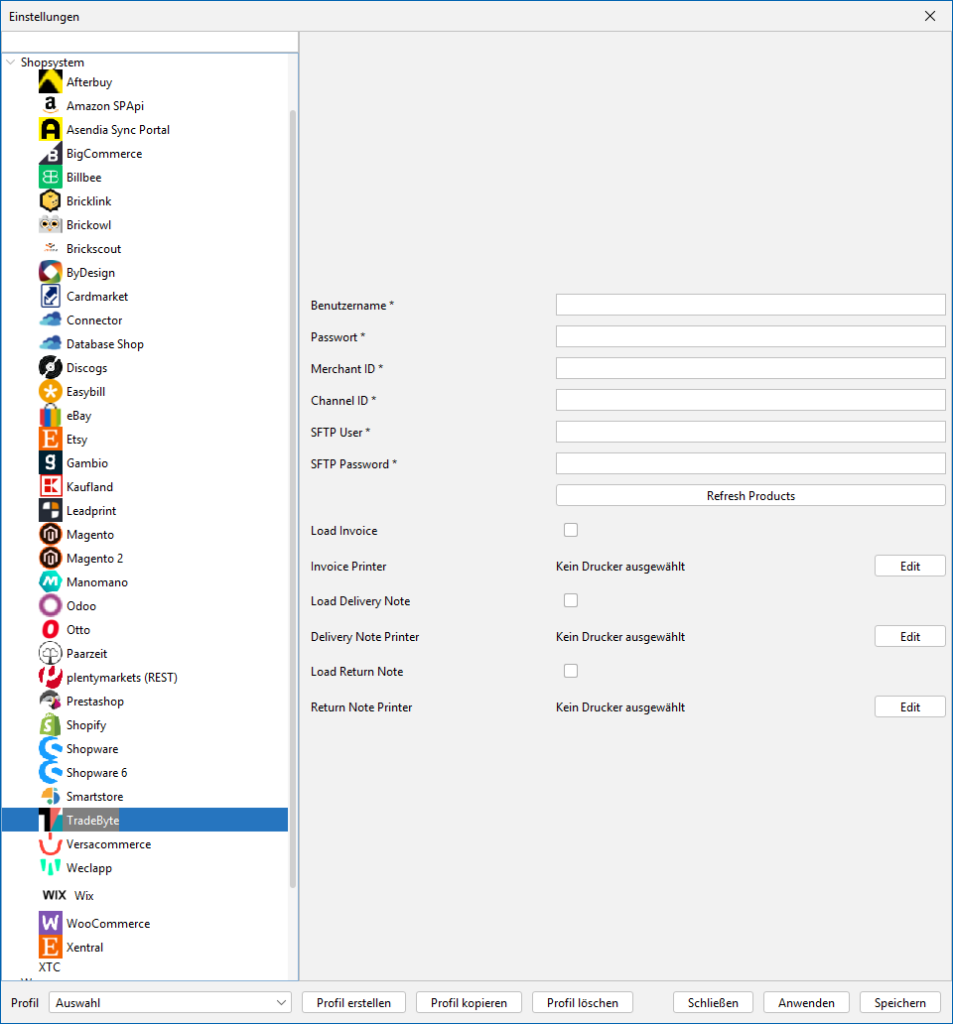
Task: Click the shop list vertical scrollbar
Action: coord(293,500)
